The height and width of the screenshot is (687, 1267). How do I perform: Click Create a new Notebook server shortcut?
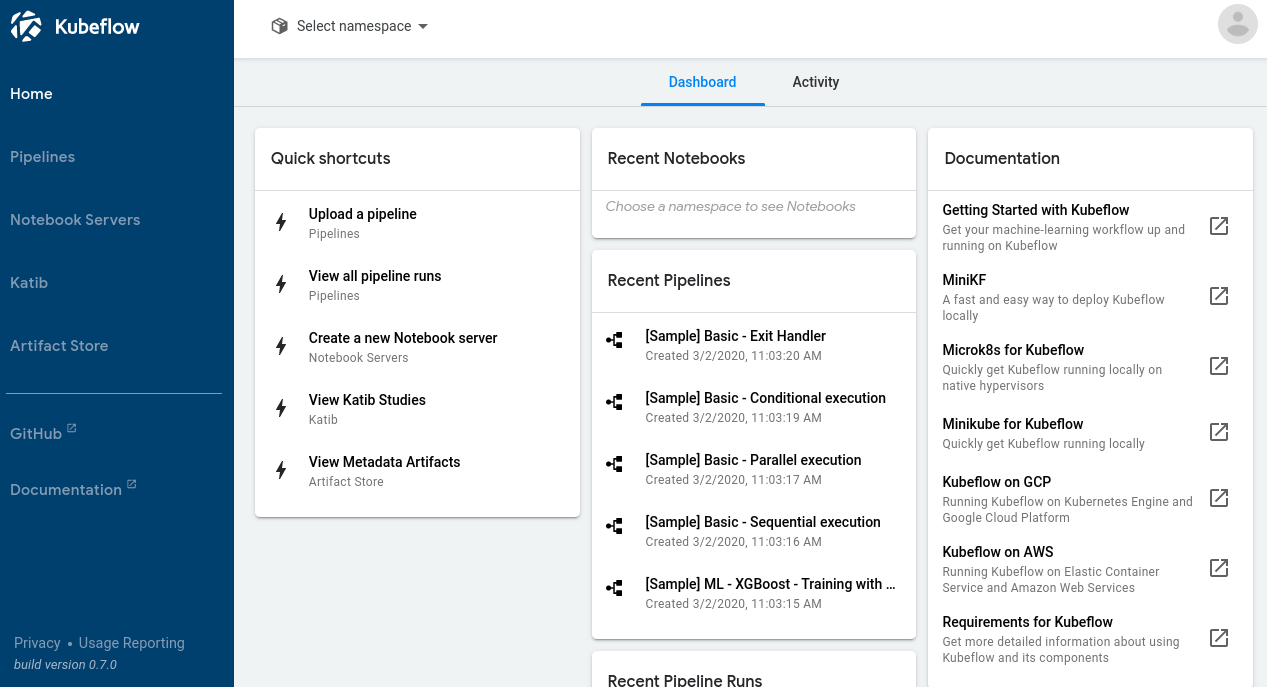(x=402, y=337)
